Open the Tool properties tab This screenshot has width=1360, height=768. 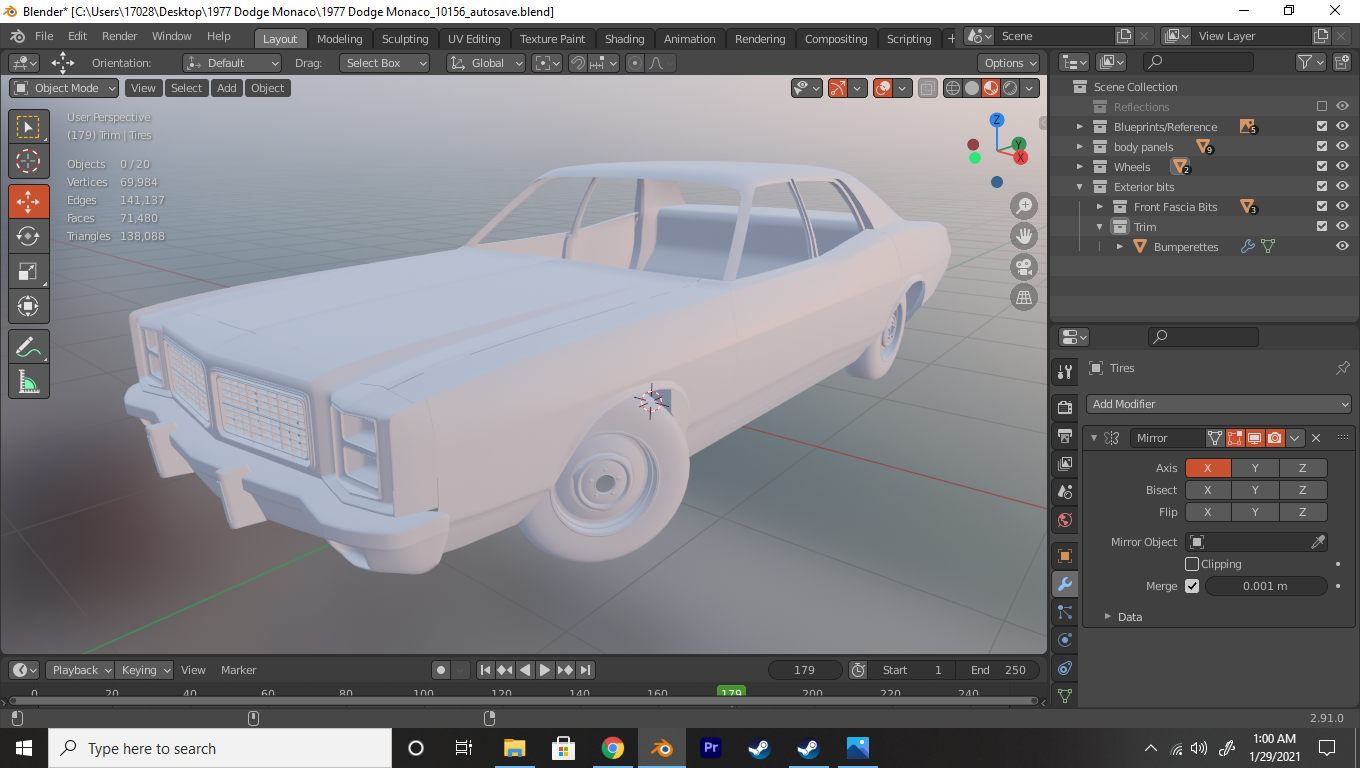[x=1064, y=372]
